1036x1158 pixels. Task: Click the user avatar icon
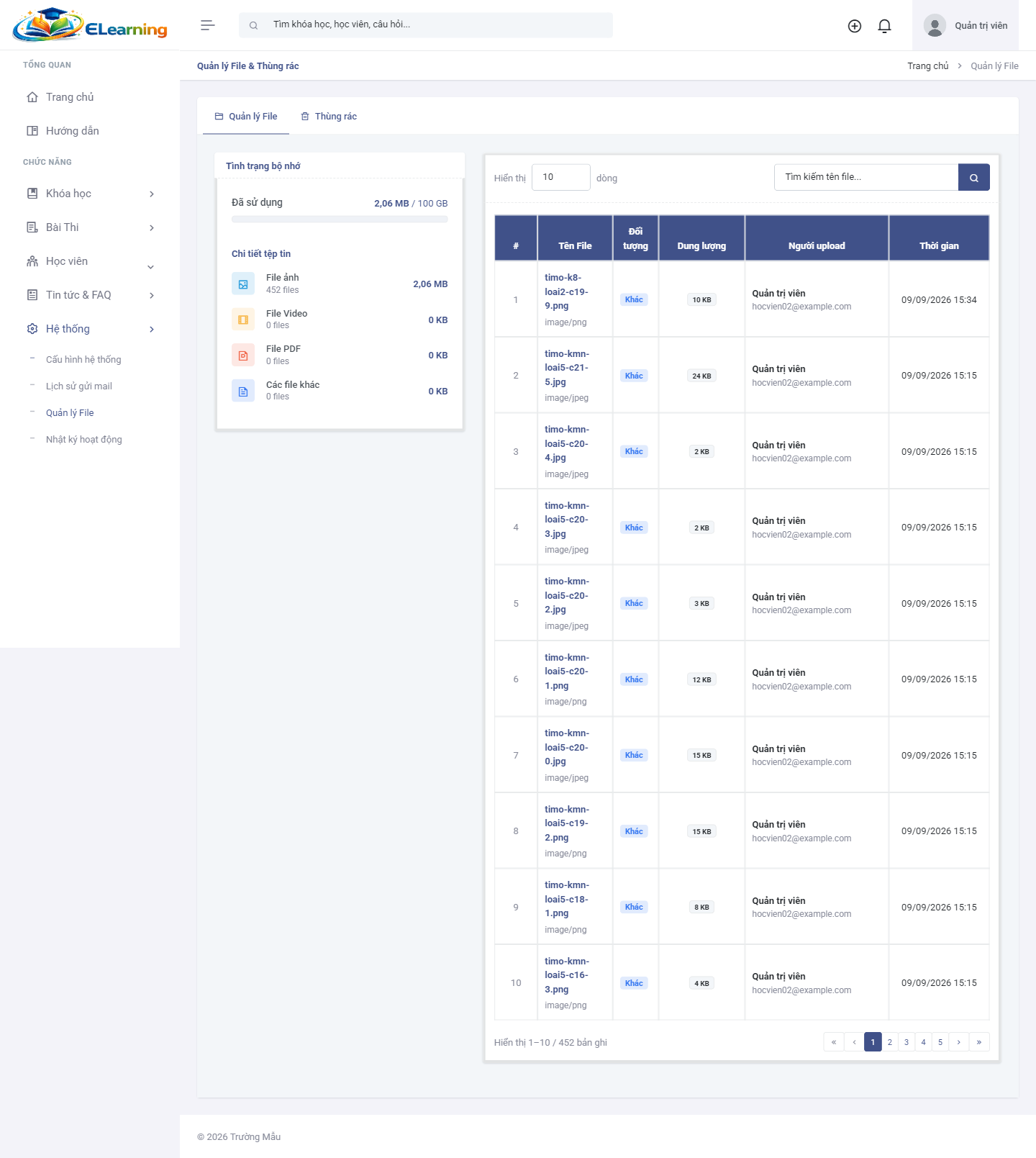(x=935, y=26)
